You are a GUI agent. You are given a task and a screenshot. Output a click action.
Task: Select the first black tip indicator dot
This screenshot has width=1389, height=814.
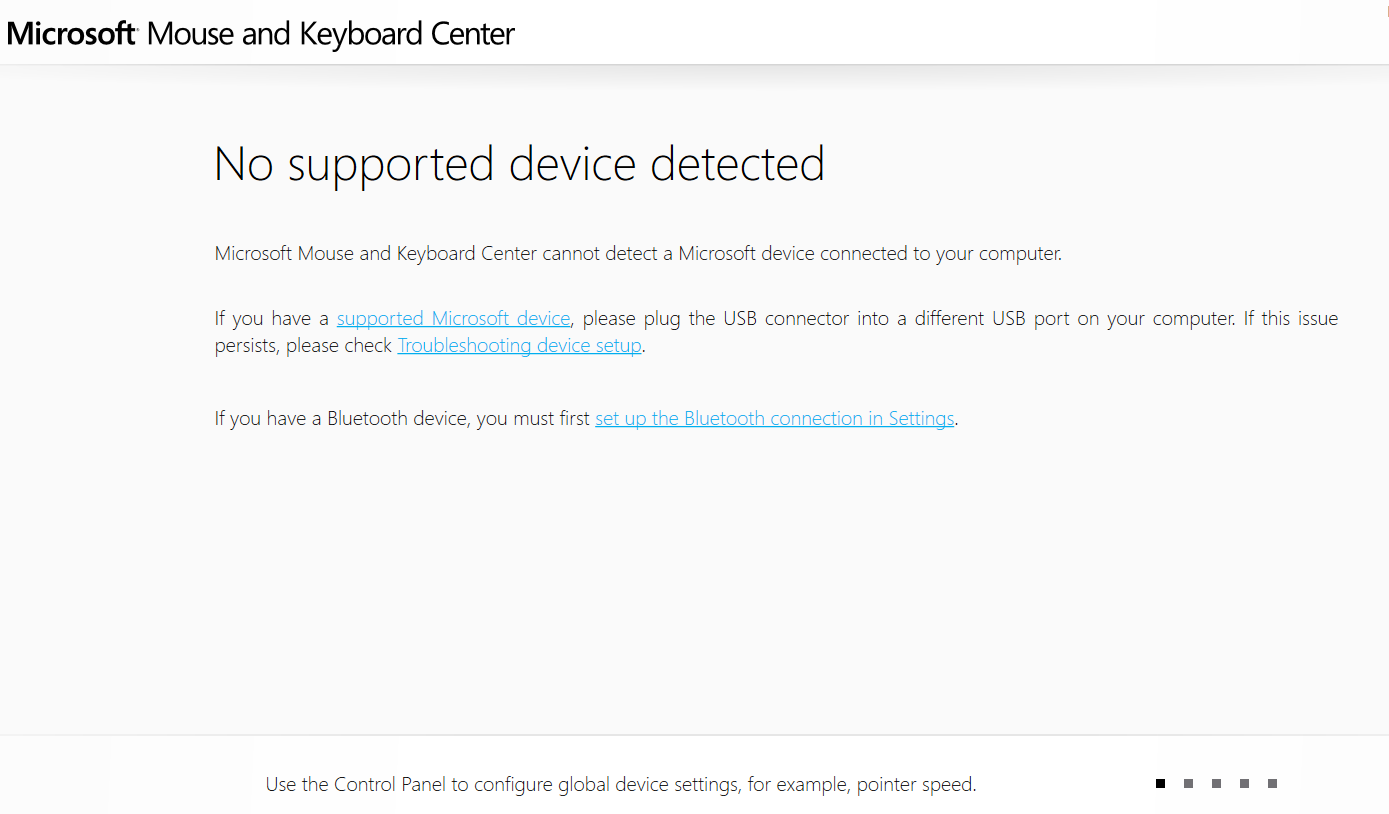click(x=1160, y=784)
